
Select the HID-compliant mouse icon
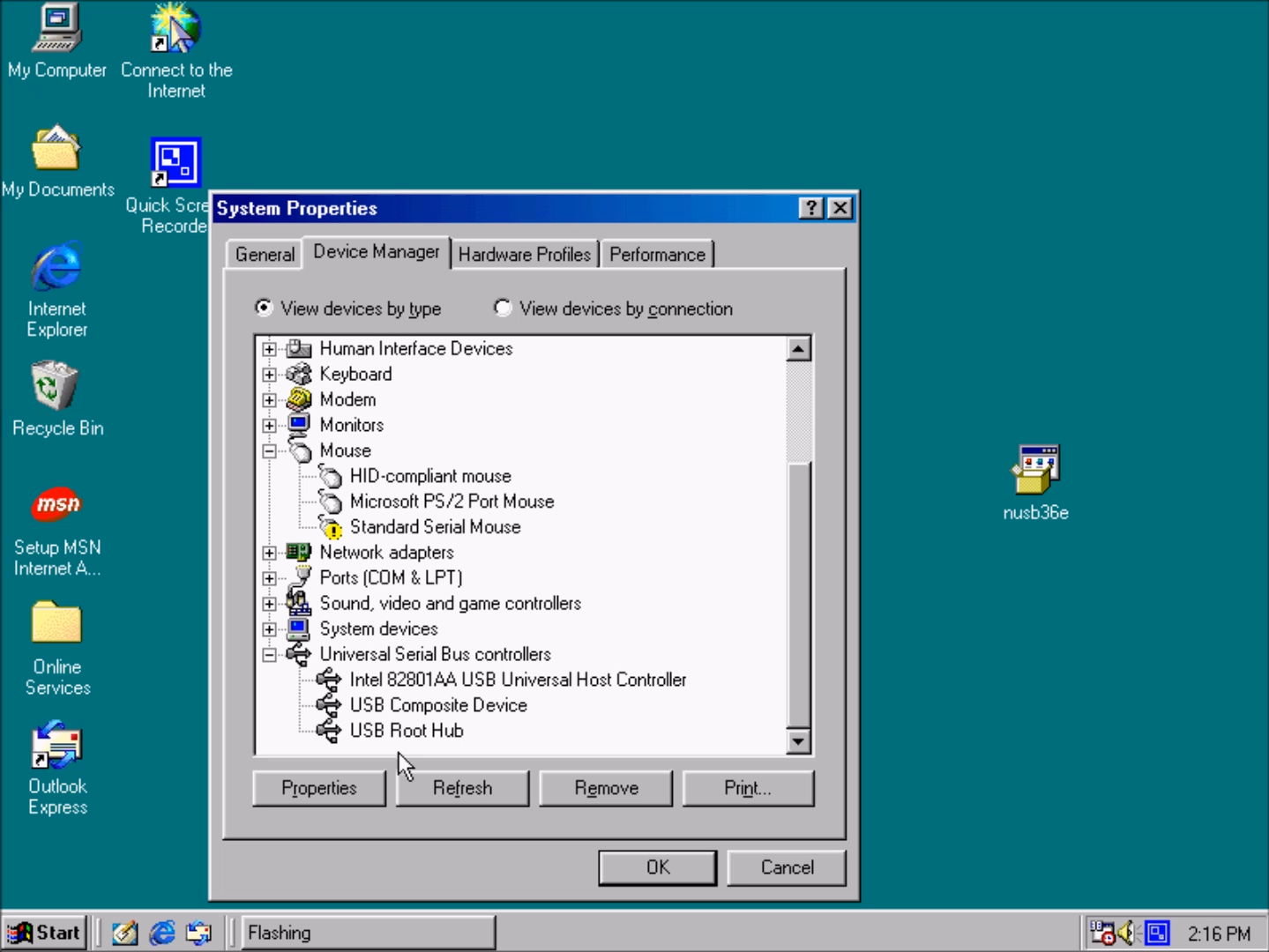click(x=332, y=476)
